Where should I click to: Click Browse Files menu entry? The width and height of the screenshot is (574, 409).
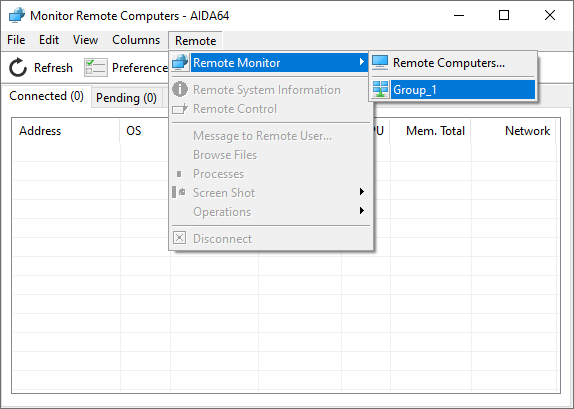pos(270,155)
